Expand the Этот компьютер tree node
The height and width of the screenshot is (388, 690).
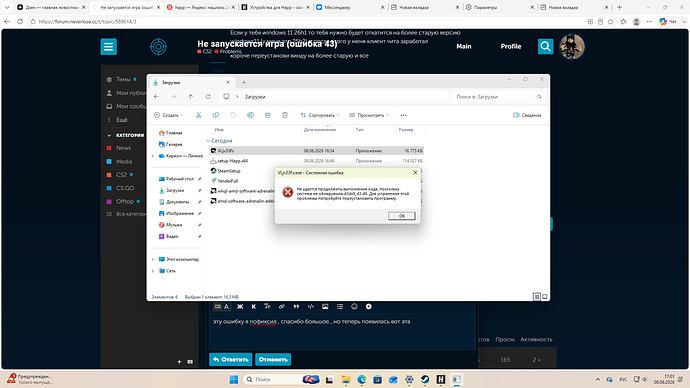(x=153, y=259)
